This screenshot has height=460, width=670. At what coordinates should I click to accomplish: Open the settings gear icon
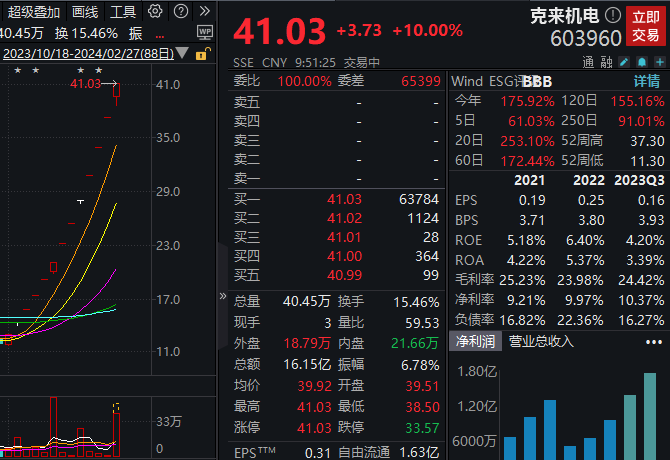pos(155,11)
